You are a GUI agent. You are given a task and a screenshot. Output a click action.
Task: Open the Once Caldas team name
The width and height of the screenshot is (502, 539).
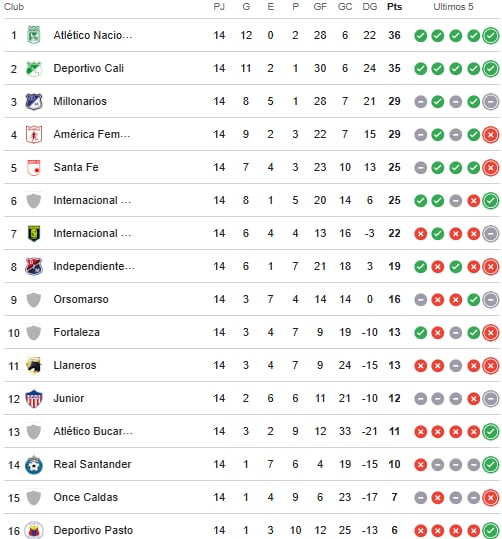tap(85, 497)
